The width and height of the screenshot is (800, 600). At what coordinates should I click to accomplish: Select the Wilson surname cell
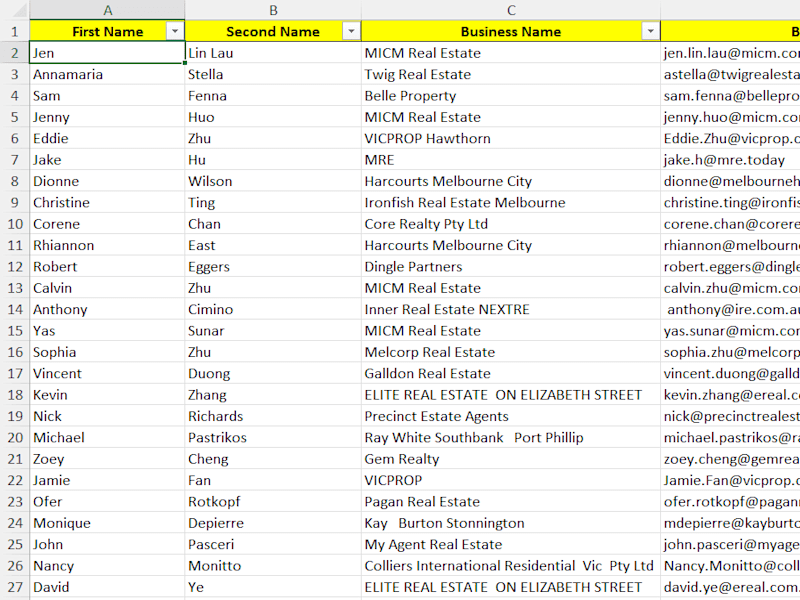coord(273,181)
